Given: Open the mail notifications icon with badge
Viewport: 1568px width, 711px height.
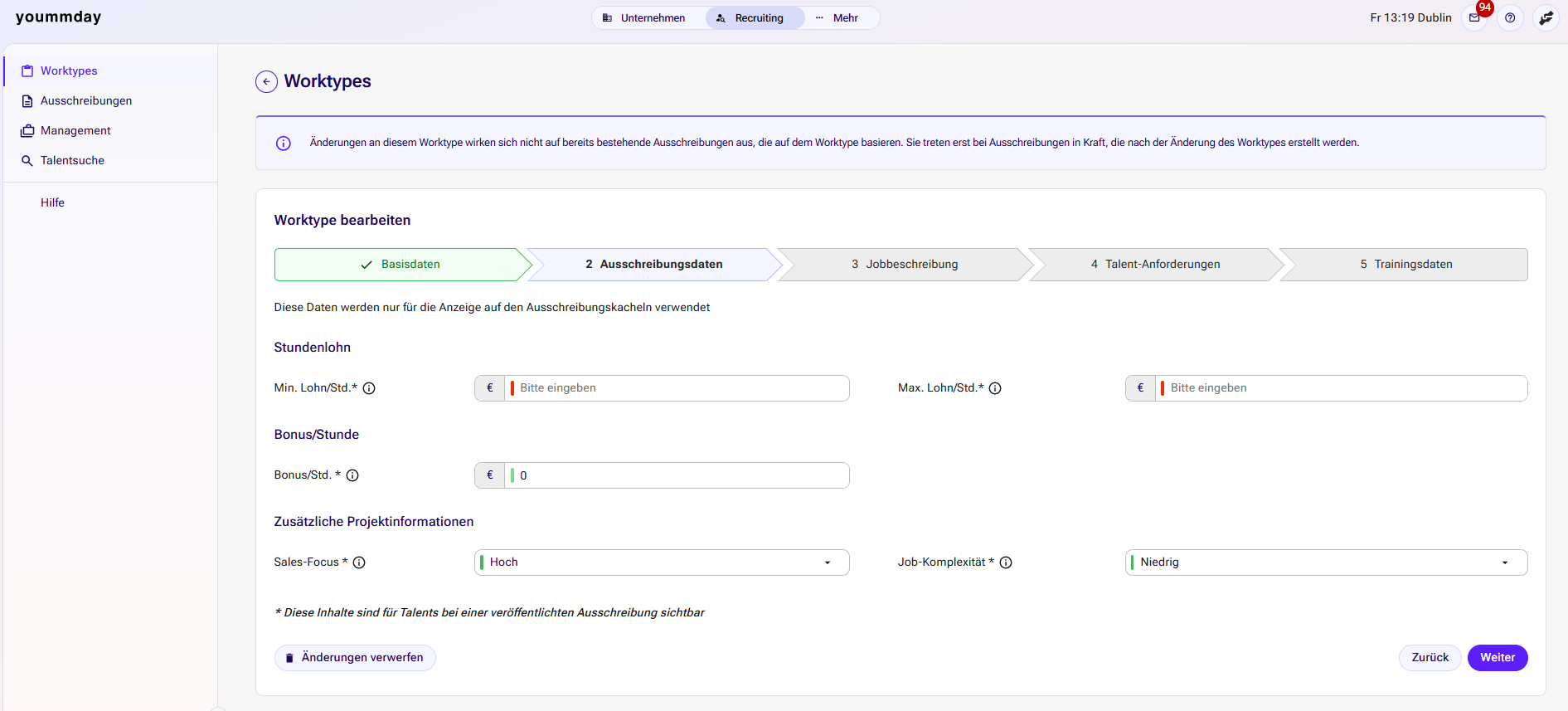Looking at the screenshot, I should (x=1474, y=17).
